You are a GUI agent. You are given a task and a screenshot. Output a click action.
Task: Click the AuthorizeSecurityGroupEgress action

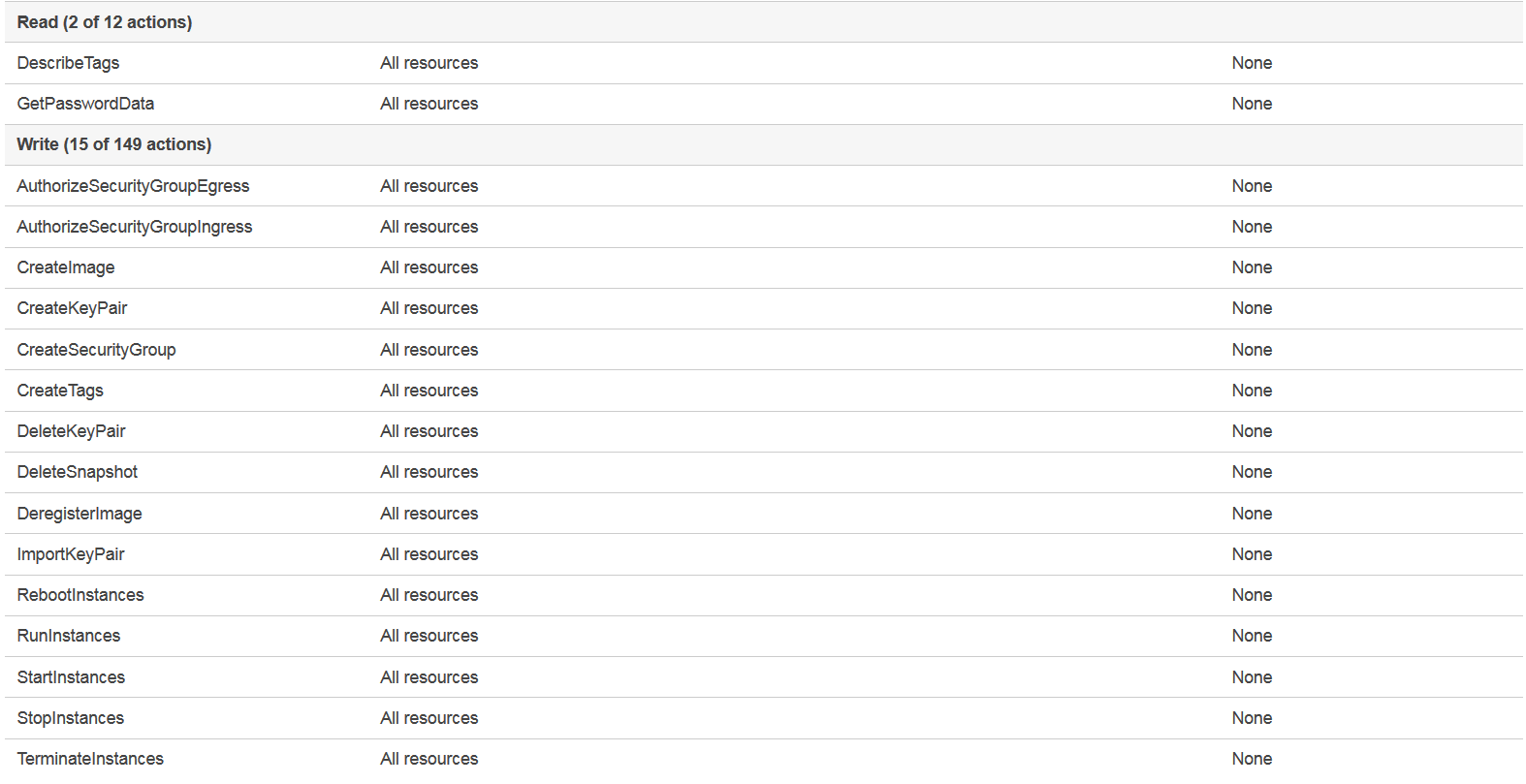133,186
